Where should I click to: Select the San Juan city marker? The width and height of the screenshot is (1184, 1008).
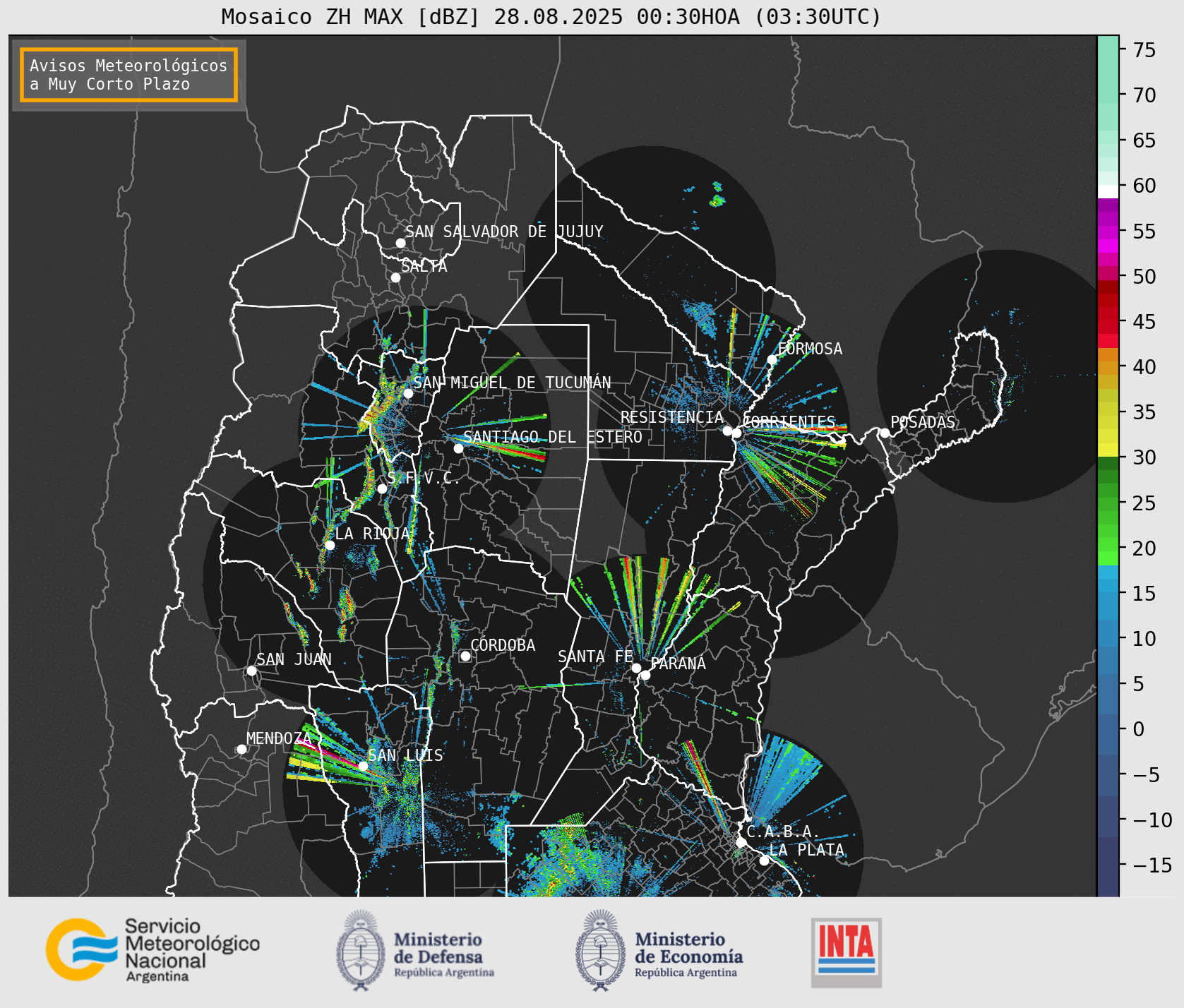pyautogui.click(x=251, y=671)
